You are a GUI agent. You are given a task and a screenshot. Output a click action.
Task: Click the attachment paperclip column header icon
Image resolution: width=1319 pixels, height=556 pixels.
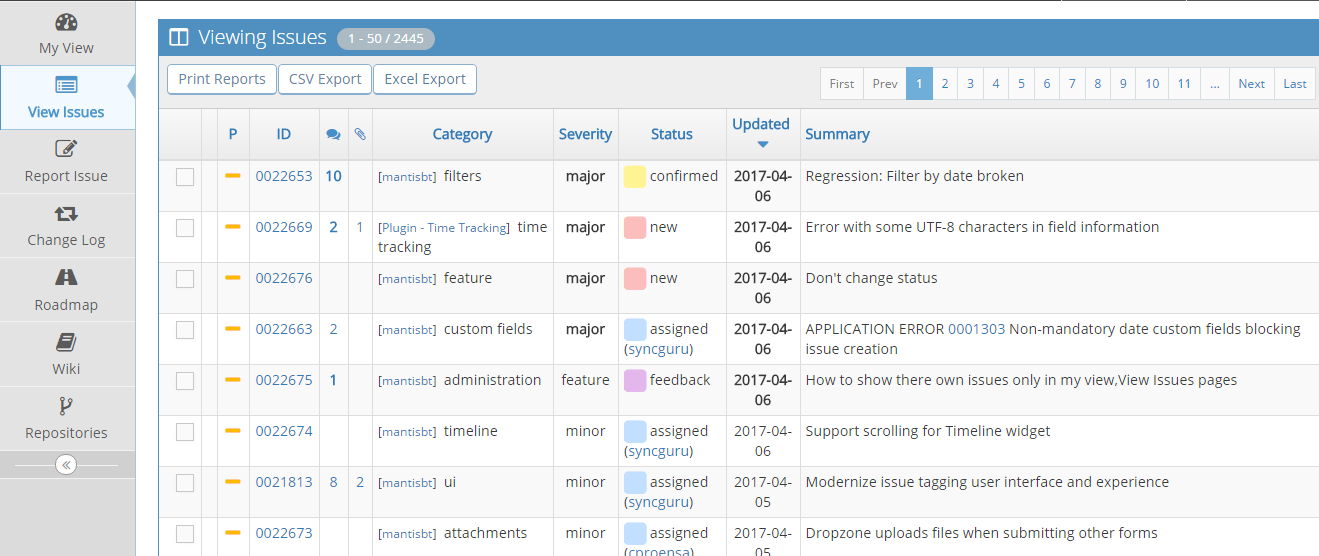(360, 134)
